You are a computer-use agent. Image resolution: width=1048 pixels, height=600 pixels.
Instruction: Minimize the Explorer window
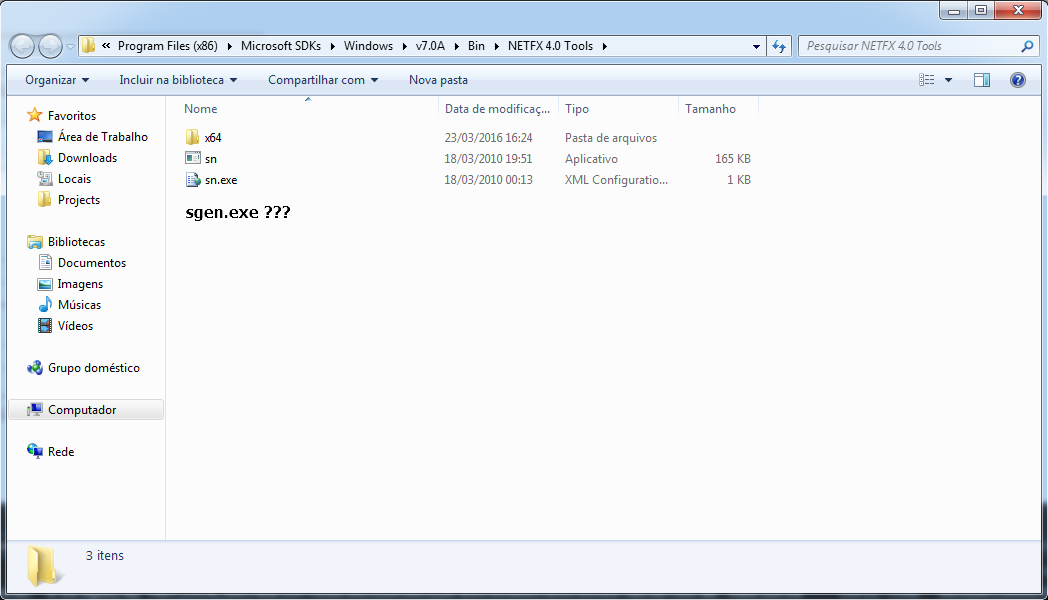pos(953,11)
